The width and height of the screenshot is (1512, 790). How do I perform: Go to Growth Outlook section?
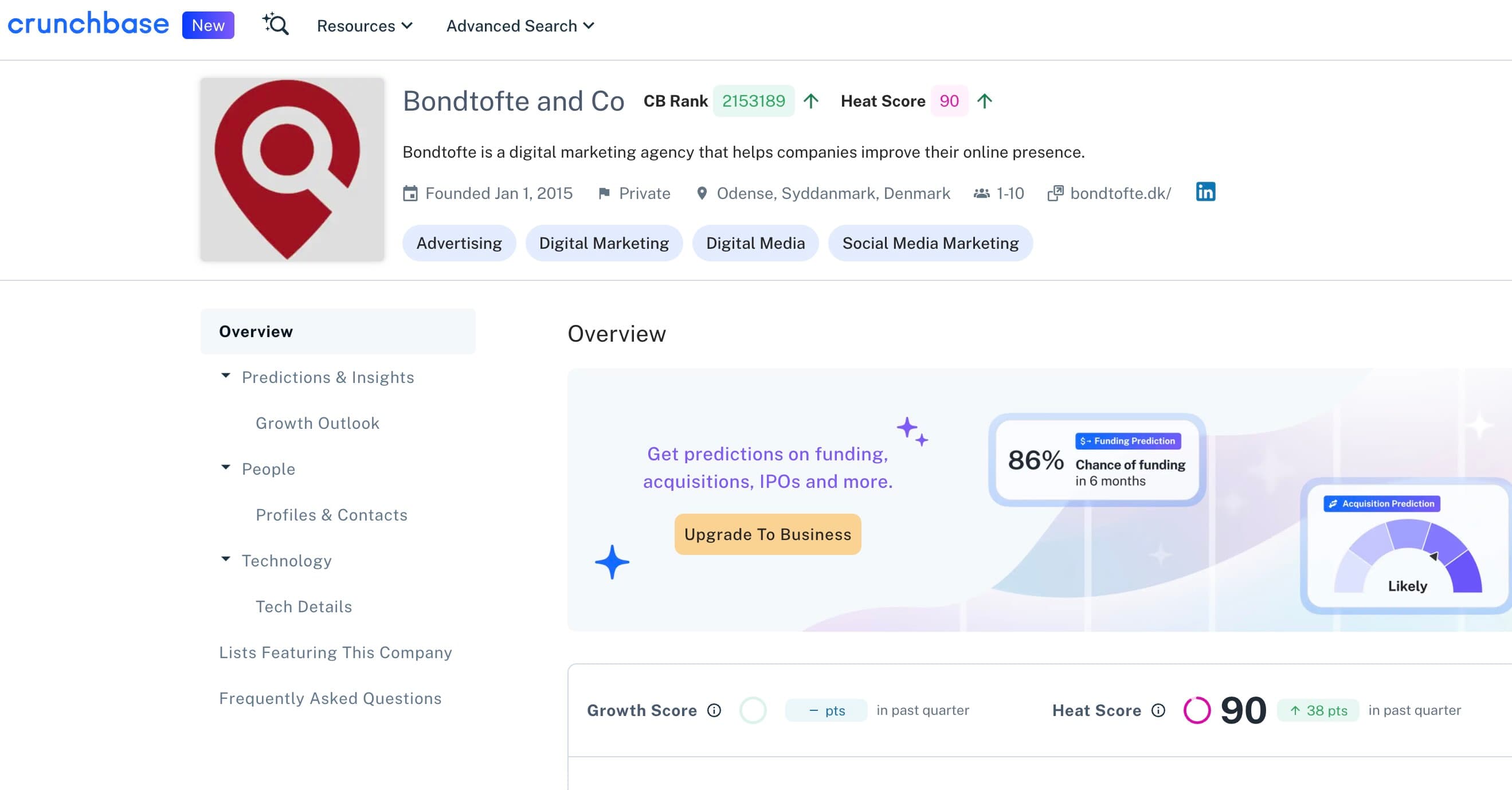(318, 423)
